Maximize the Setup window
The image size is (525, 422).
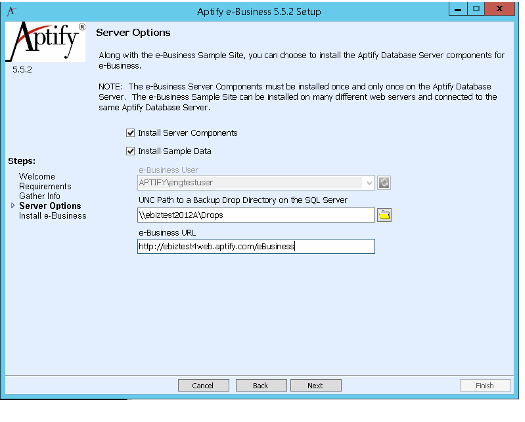476,9
